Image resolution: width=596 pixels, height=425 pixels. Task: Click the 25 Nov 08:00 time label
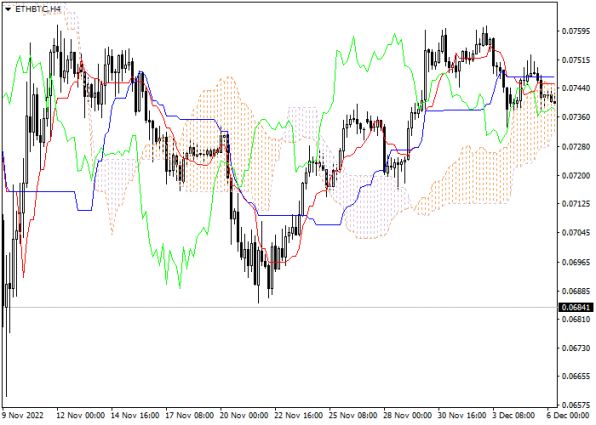coord(353,415)
